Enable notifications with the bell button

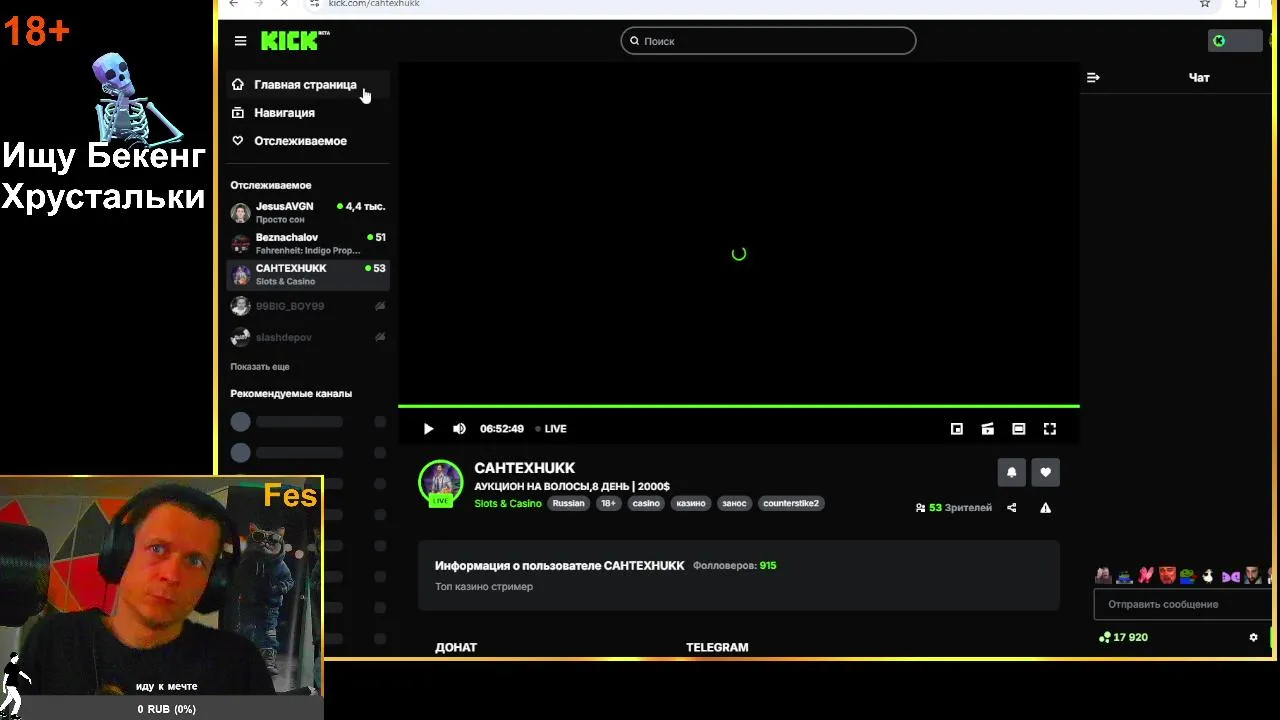point(1011,472)
